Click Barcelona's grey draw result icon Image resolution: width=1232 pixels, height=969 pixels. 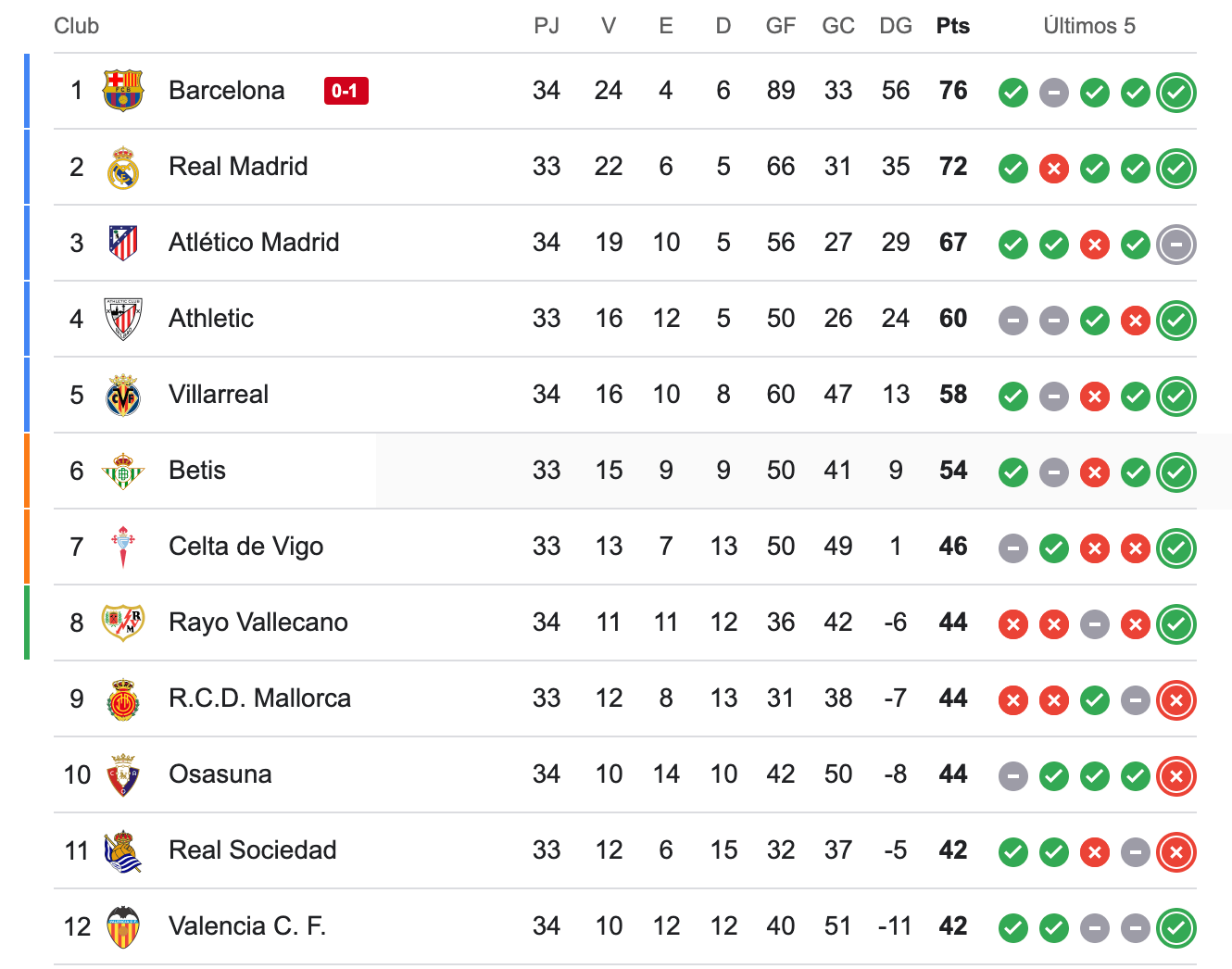[1054, 93]
